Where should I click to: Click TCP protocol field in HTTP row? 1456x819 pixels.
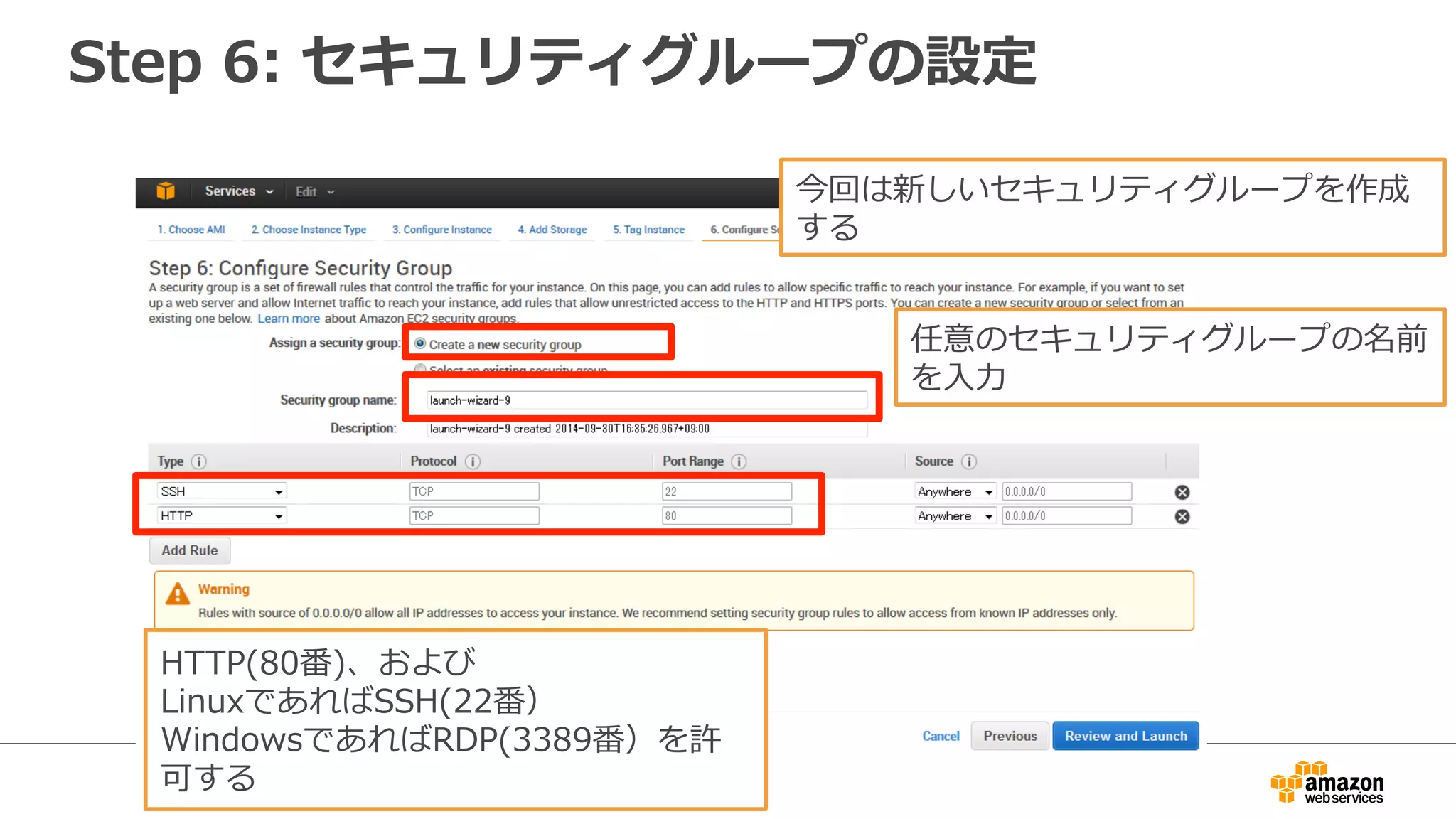474,515
